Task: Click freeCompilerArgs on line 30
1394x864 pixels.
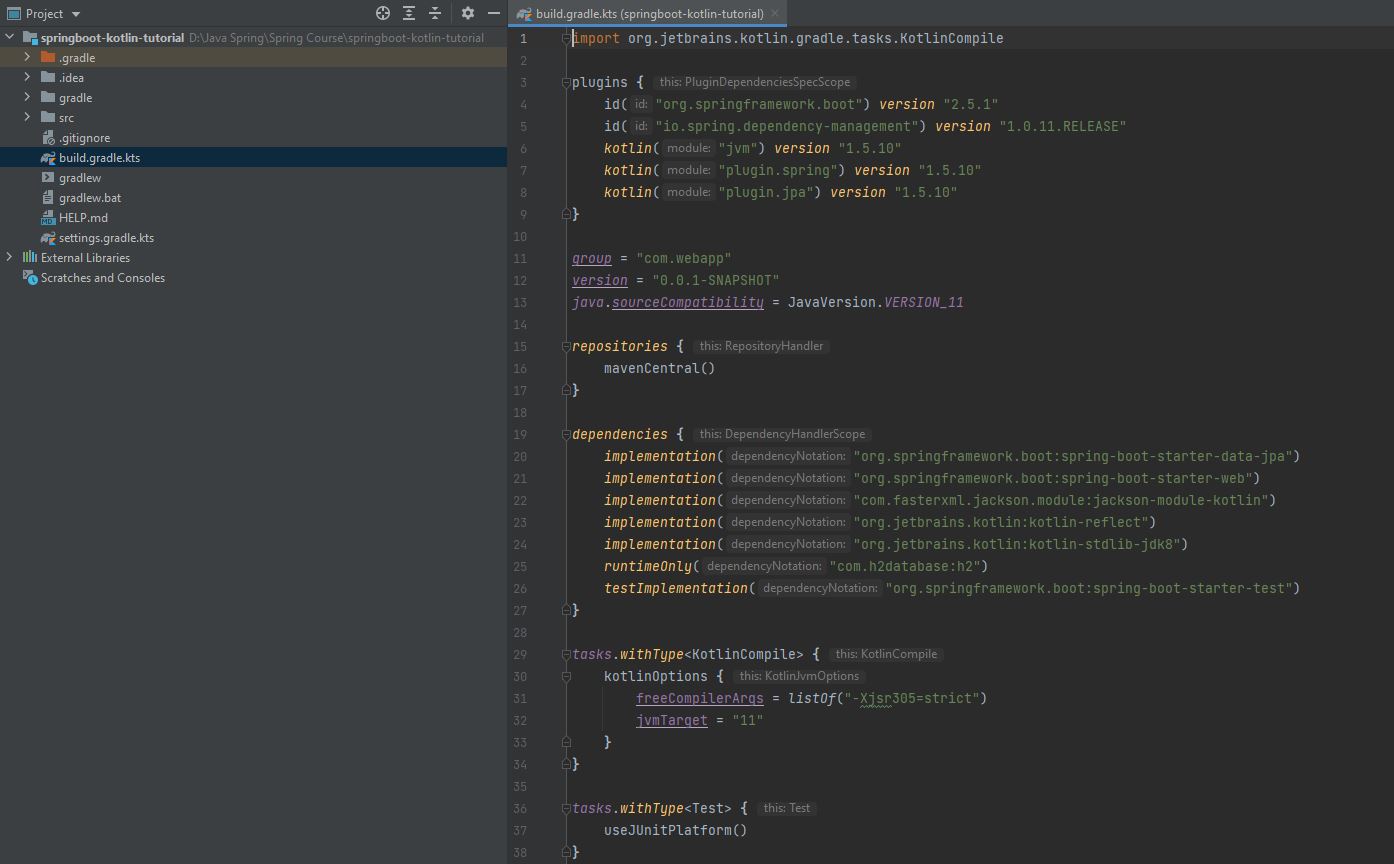Action: 700,698
